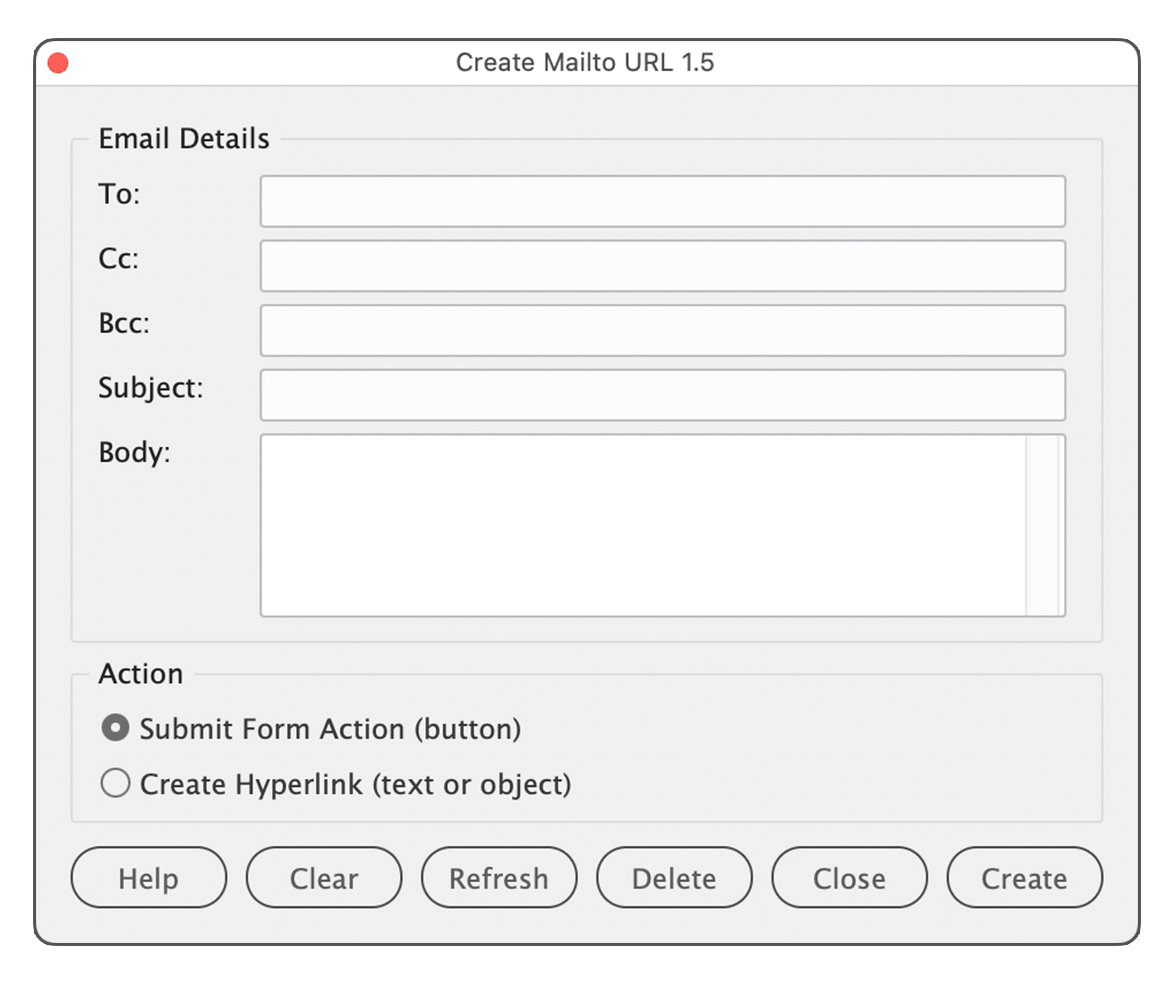Click the Delete button
The image size is (1174, 983).
click(x=674, y=879)
